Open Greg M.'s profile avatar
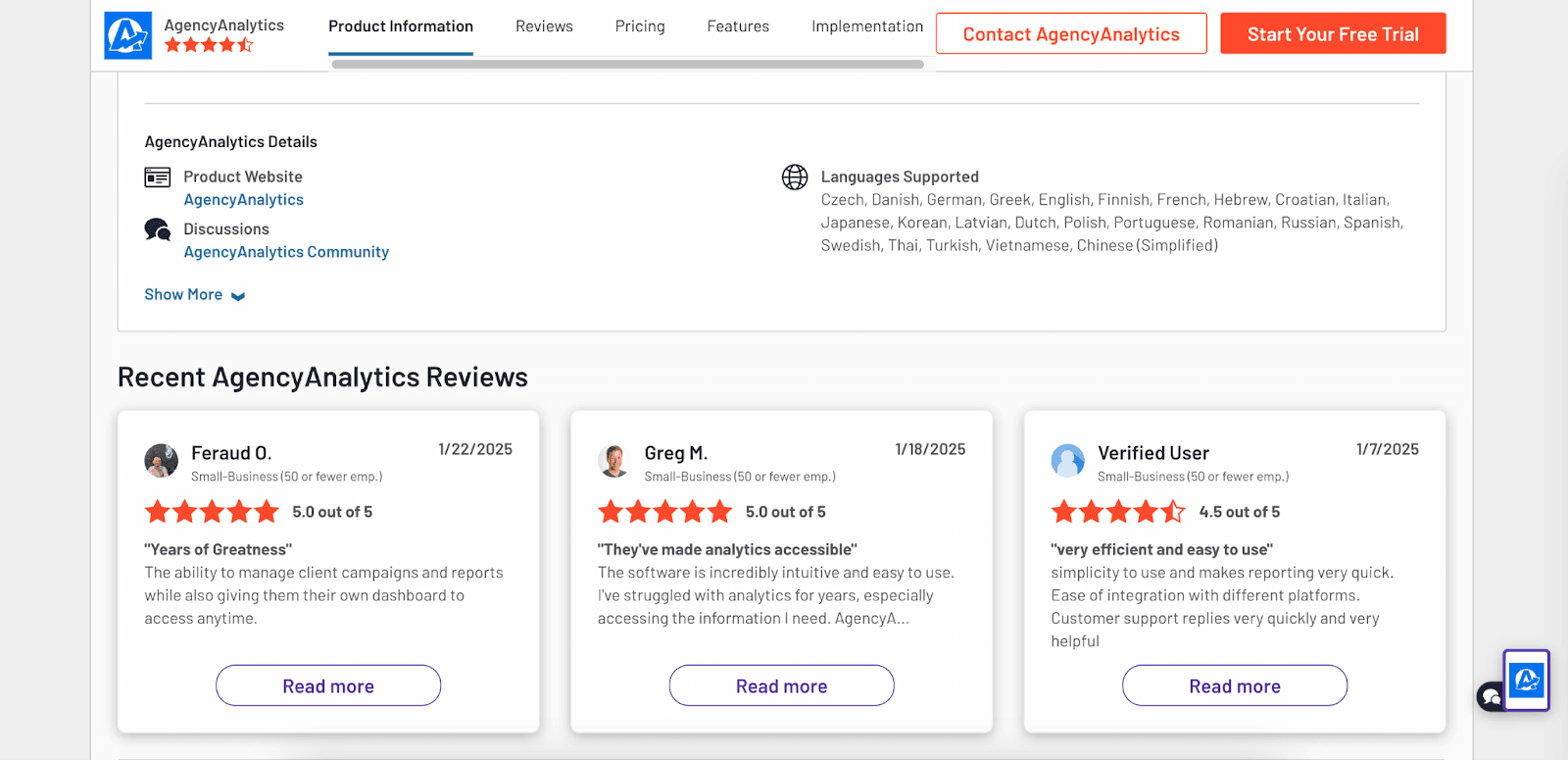 pyautogui.click(x=614, y=460)
